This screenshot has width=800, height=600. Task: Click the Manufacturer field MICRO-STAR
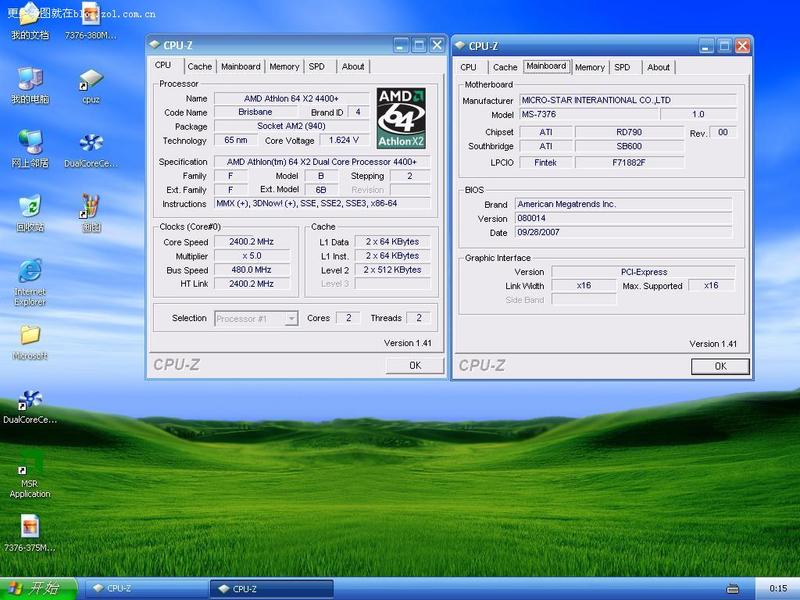pyautogui.click(x=628, y=100)
